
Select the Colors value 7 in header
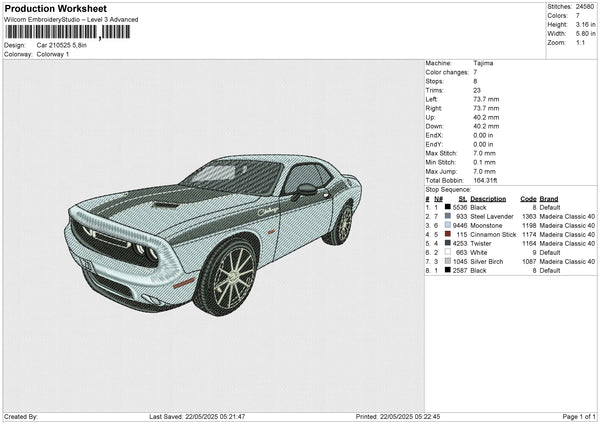pyautogui.click(x=578, y=16)
